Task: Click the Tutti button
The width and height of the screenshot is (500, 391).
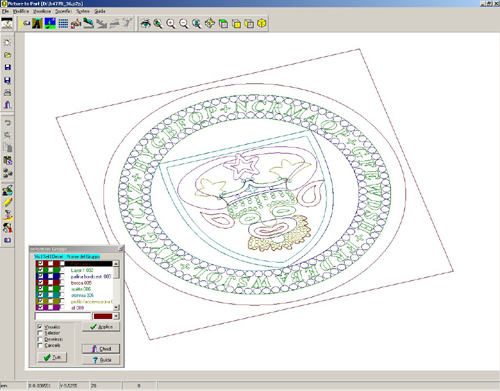Action: pyautogui.click(x=52, y=357)
